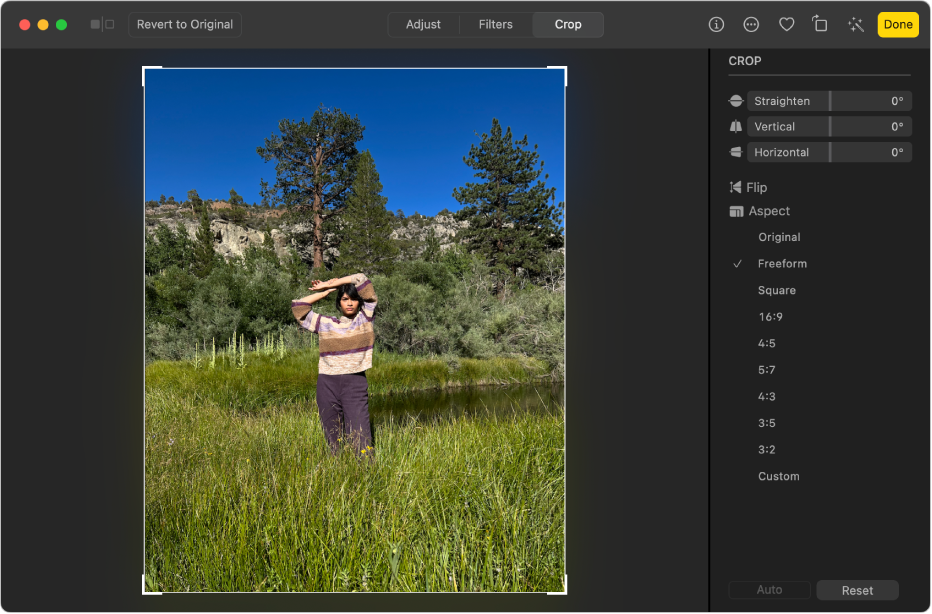Click the Aspect icon
The width and height of the screenshot is (932, 614).
tap(737, 211)
